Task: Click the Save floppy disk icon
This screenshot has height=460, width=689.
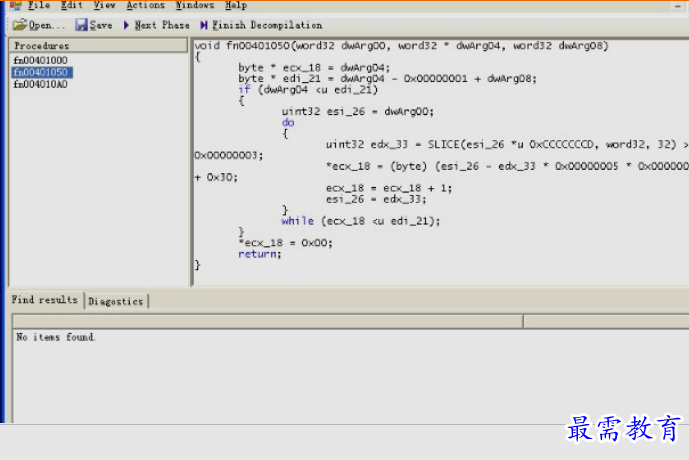Action: [x=81, y=25]
